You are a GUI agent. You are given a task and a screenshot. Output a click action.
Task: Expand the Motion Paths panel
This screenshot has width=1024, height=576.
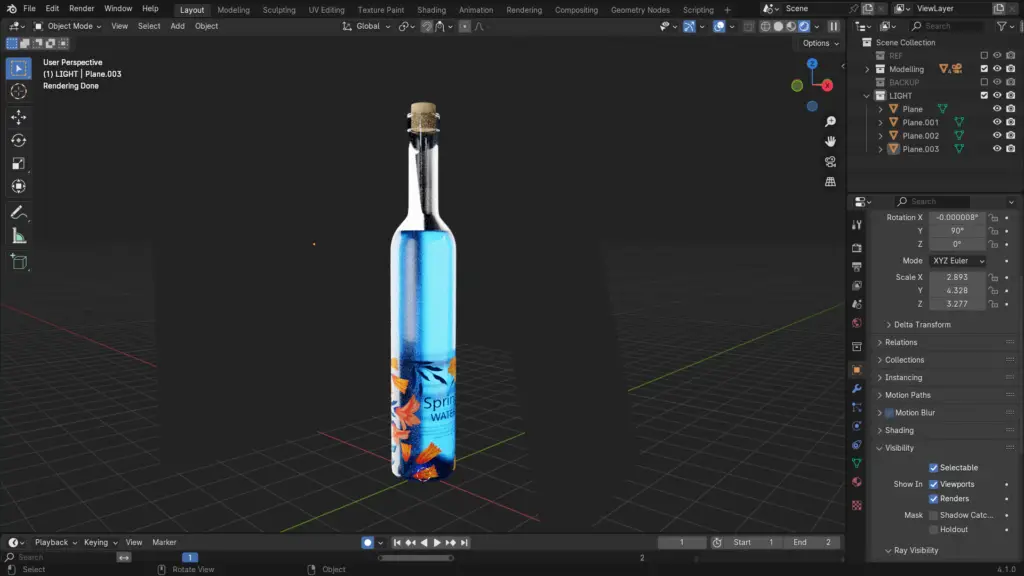coord(907,395)
